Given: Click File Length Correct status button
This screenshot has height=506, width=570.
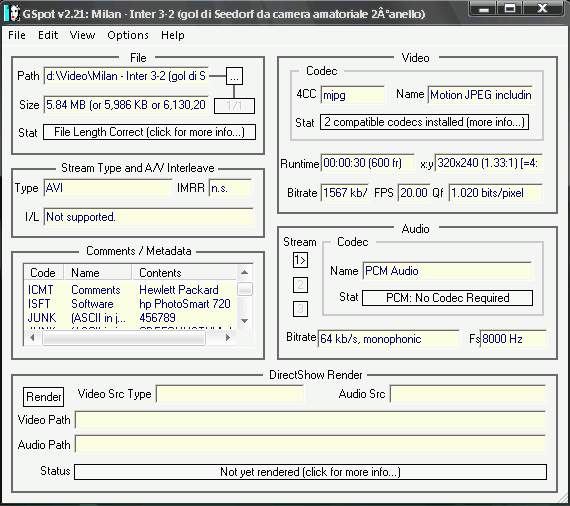Looking at the screenshot, I should (x=149, y=132).
